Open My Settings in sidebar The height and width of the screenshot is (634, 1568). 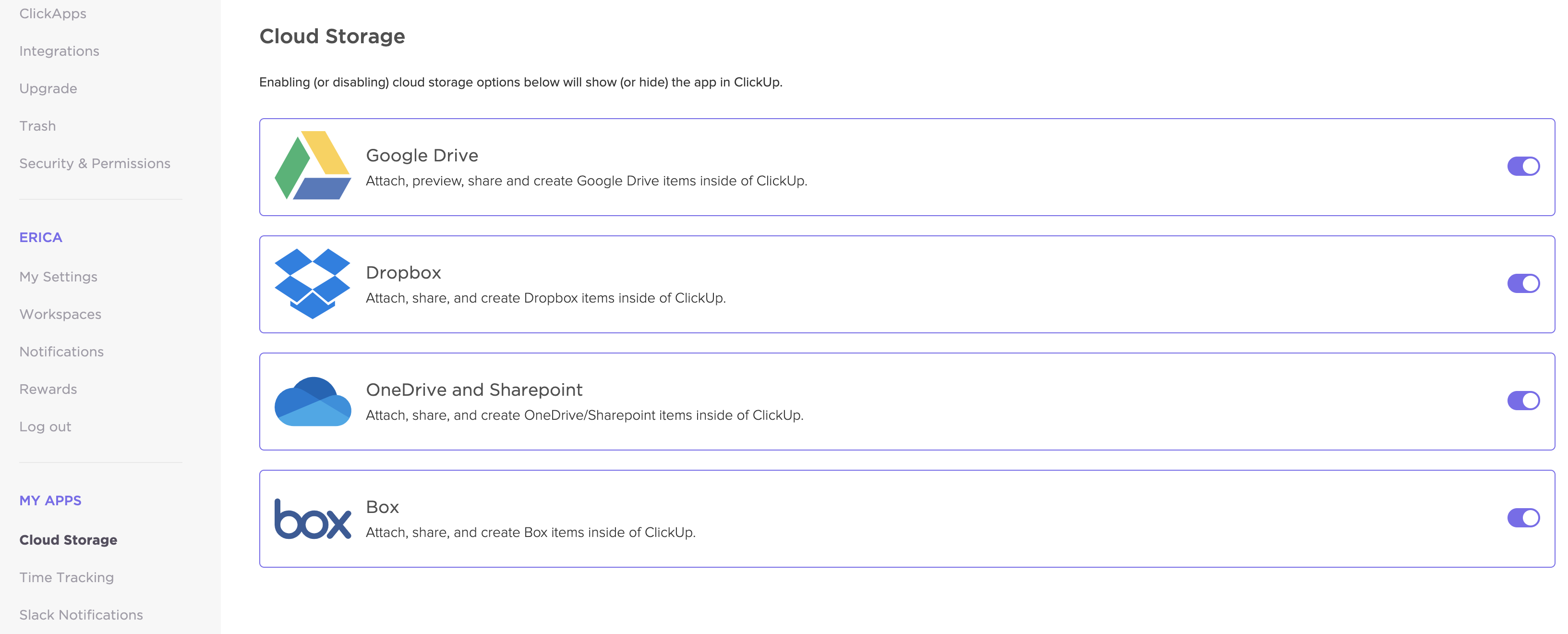[59, 277]
